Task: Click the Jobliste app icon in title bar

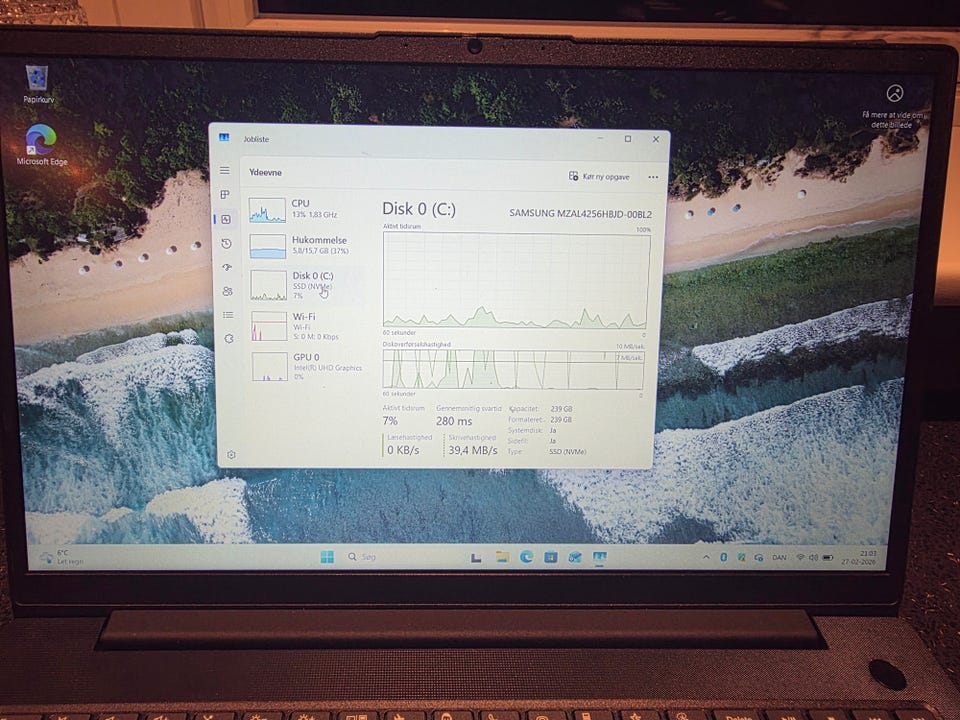Action: (x=224, y=138)
